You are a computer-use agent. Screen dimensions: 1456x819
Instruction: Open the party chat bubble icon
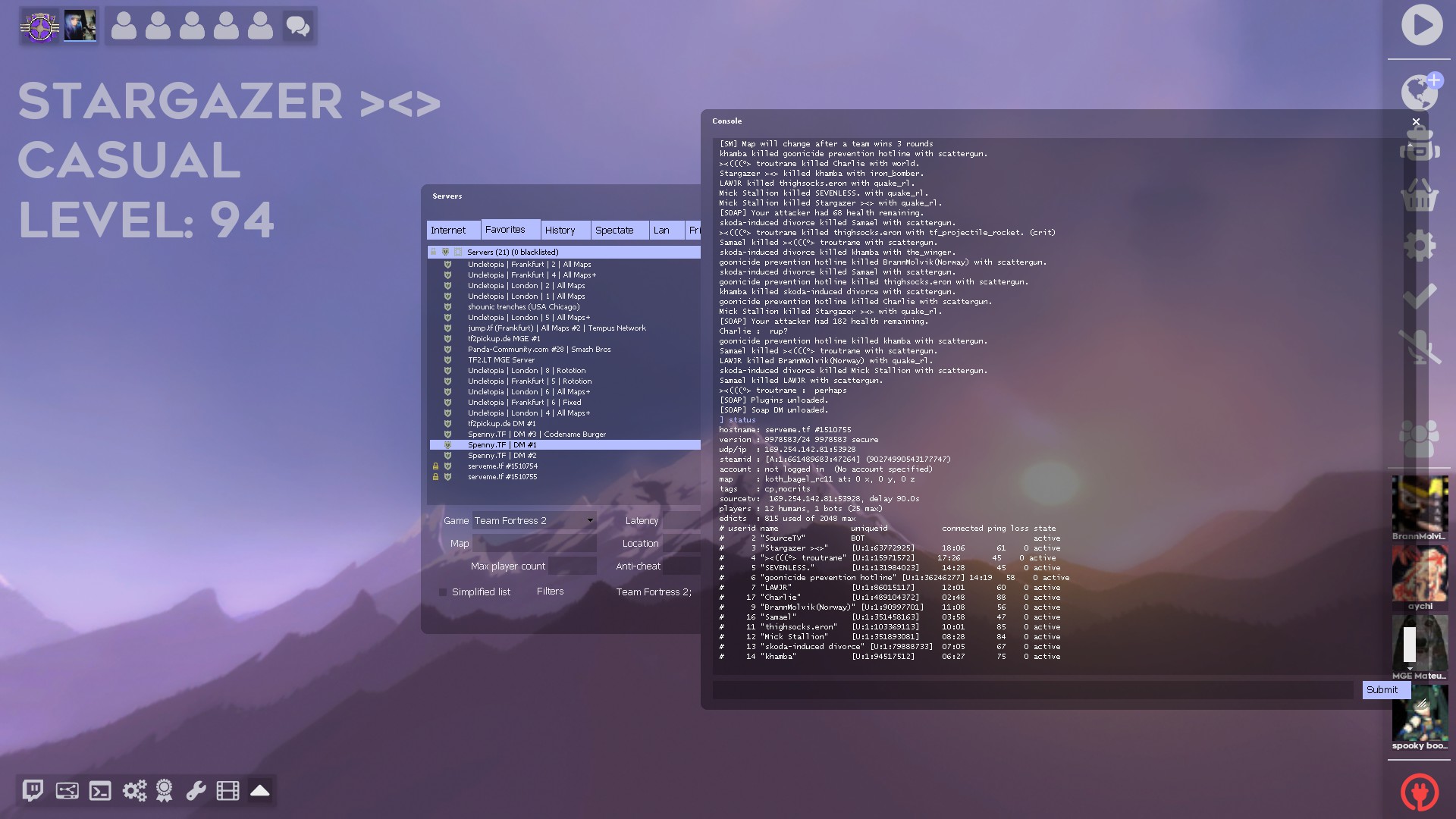pos(297,27)
